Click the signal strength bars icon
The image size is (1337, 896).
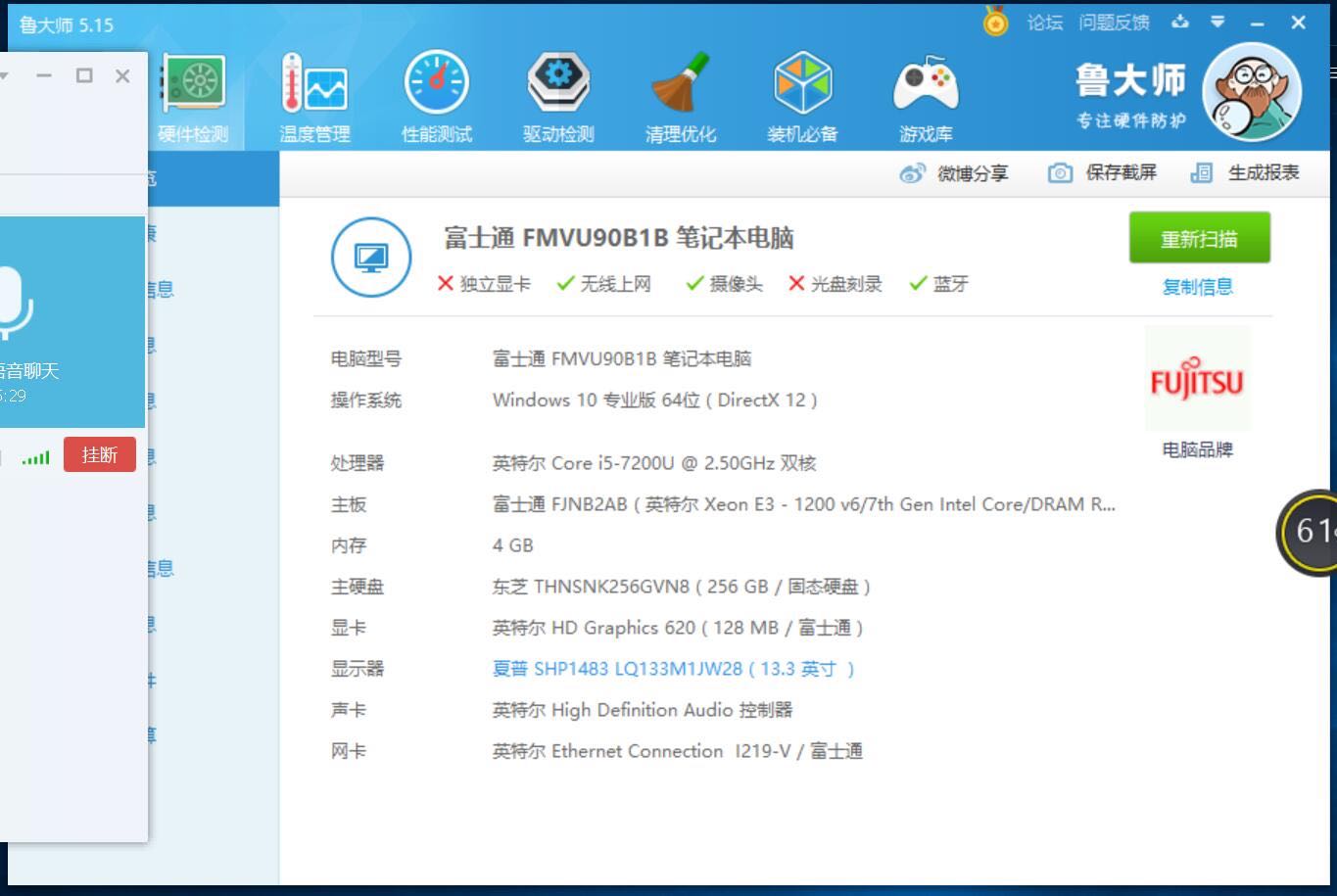click(36, 457)
